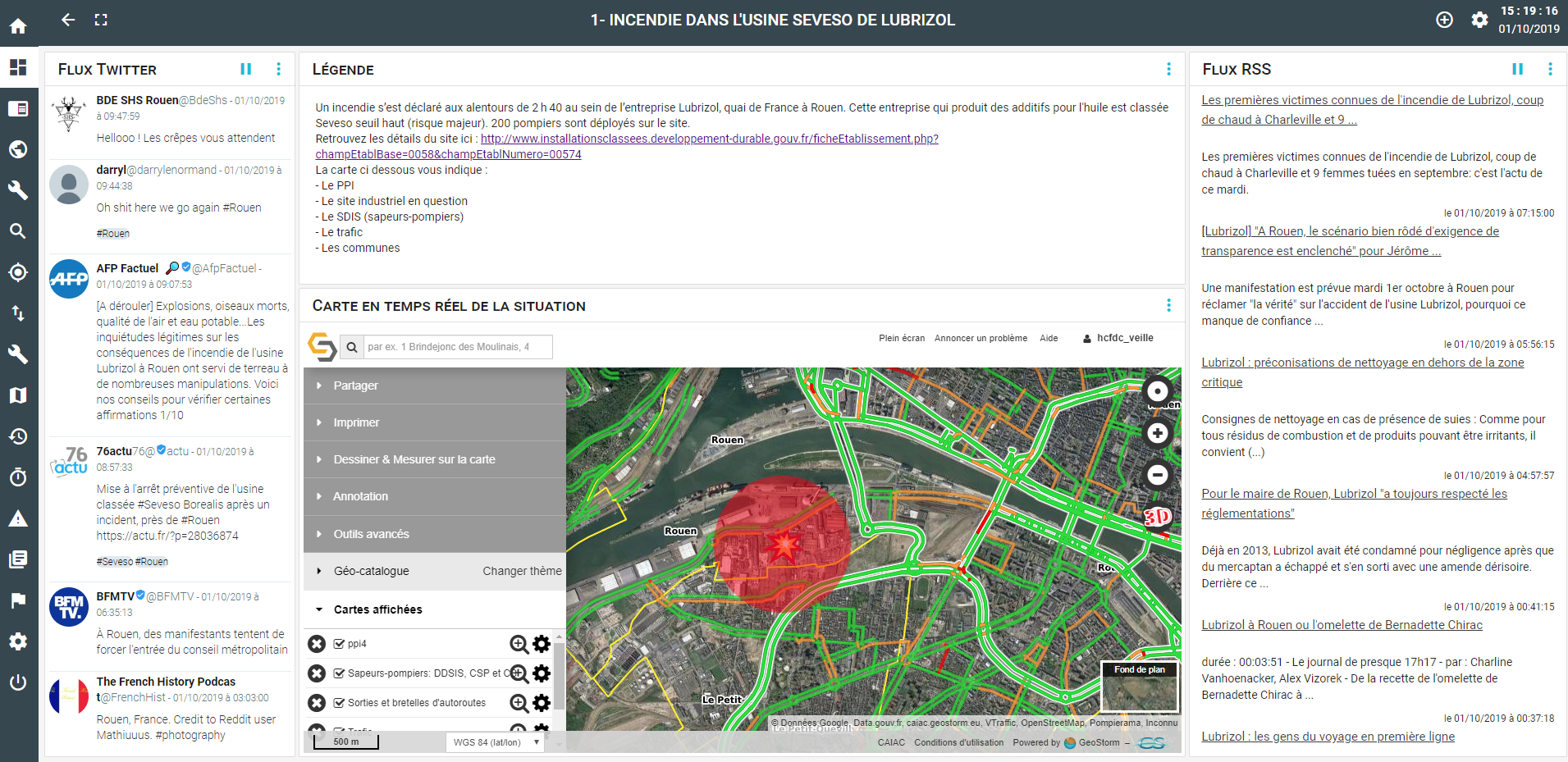The width and height of the screenshot is (1568, 762).
Task: Open the news card icon in sidebar
Action: (18, 108)
